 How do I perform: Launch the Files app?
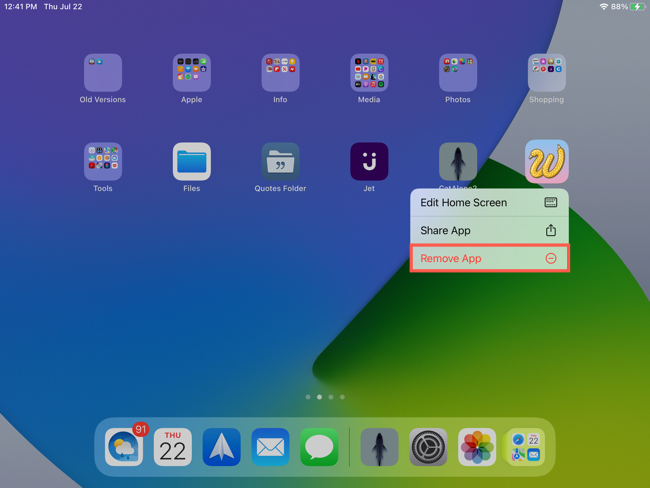[192, 161]
